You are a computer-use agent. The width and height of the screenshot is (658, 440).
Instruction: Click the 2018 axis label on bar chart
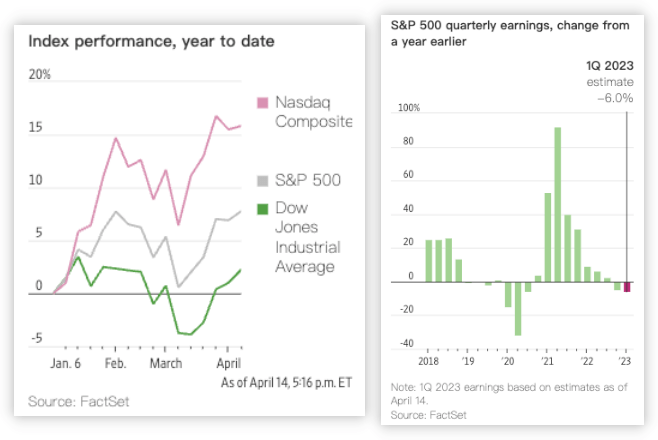(428, 361)
